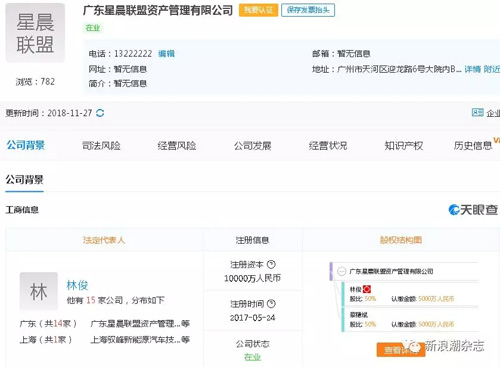The image size is (500, 367).
Task: Click the 工商信息 section label
Action: click(22, 210)
